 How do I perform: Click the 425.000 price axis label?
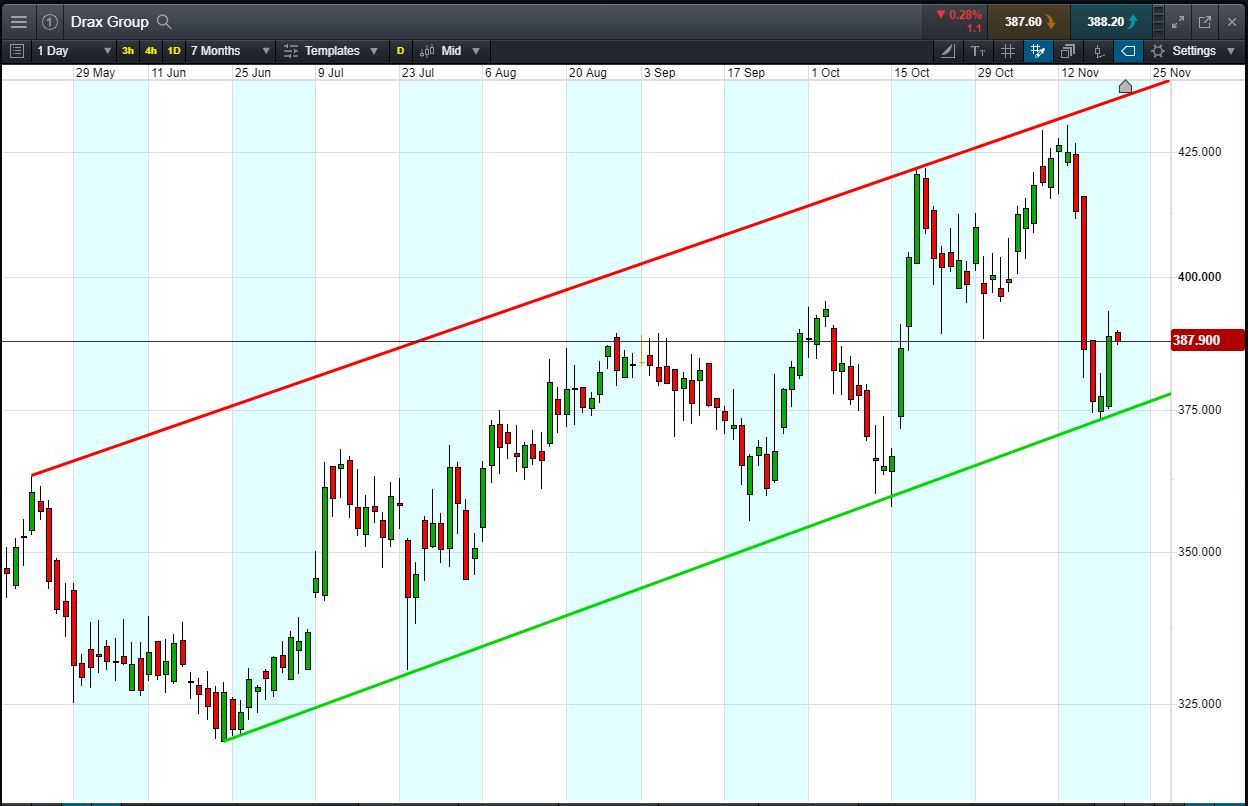point(1198,152)
